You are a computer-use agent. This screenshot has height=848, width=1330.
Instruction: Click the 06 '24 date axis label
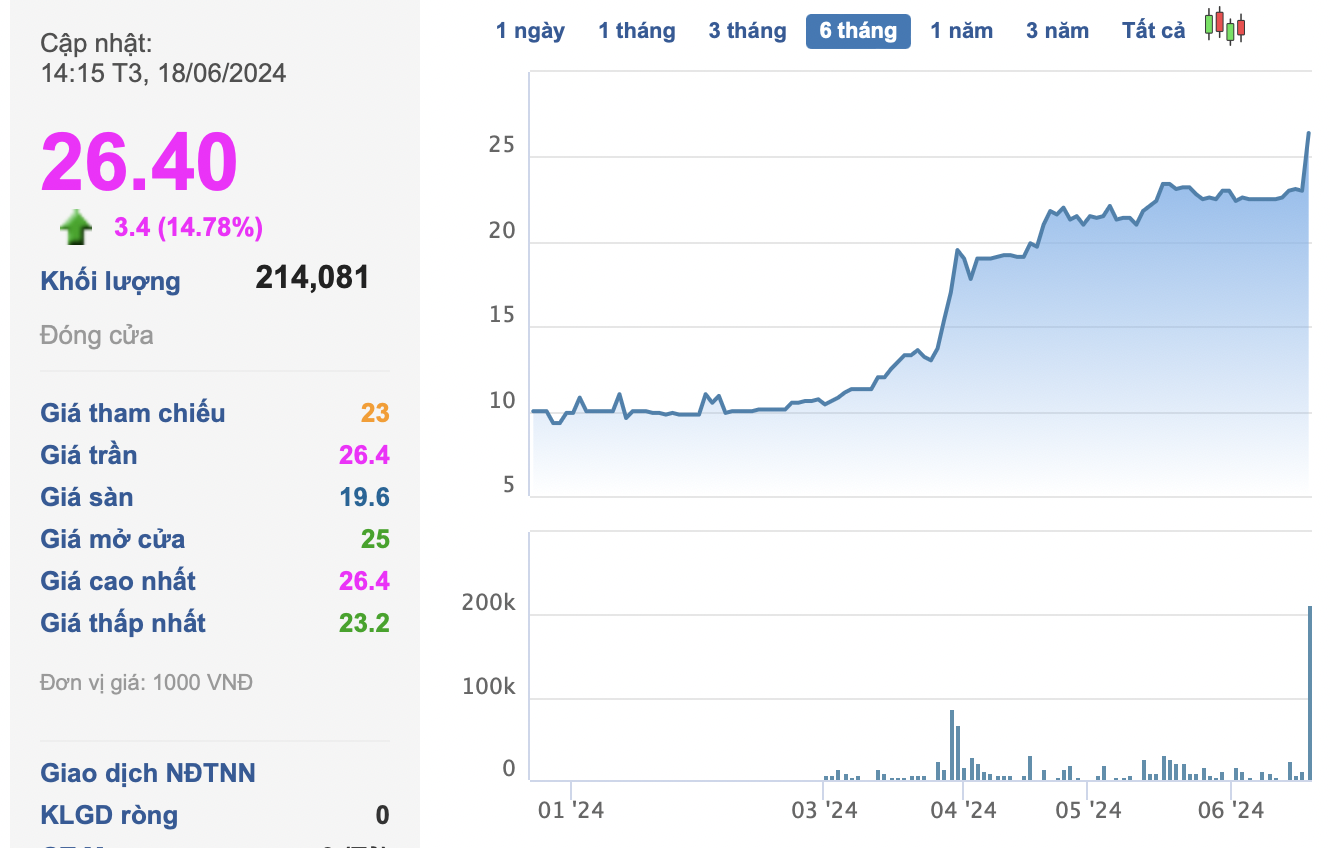(1231, 809)
